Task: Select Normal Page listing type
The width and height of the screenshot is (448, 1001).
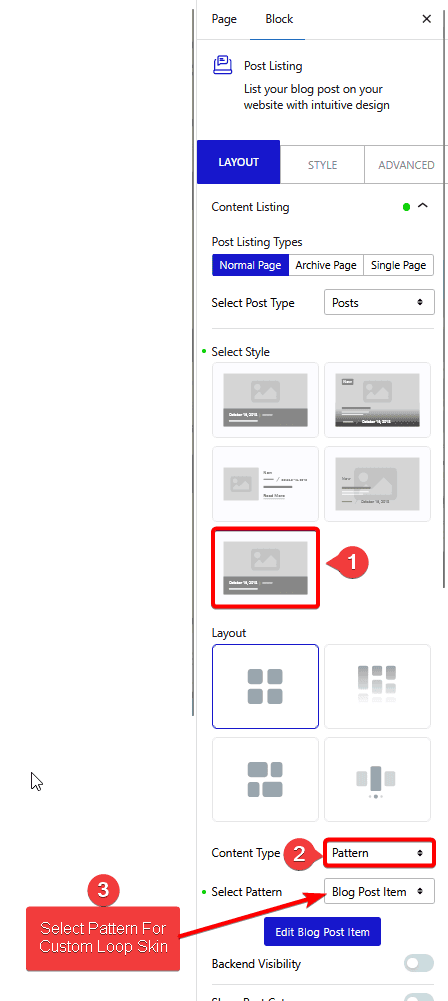Action: point(250,265)
